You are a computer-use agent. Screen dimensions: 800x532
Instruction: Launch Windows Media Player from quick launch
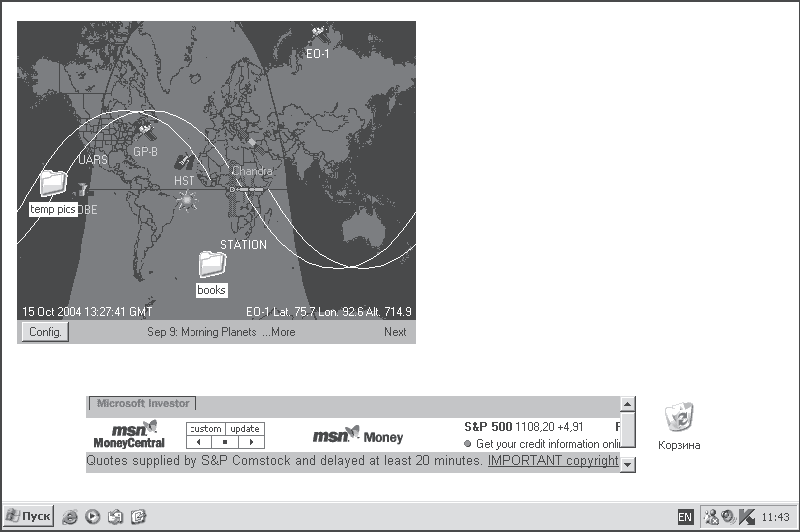click(x=92, y=517)
